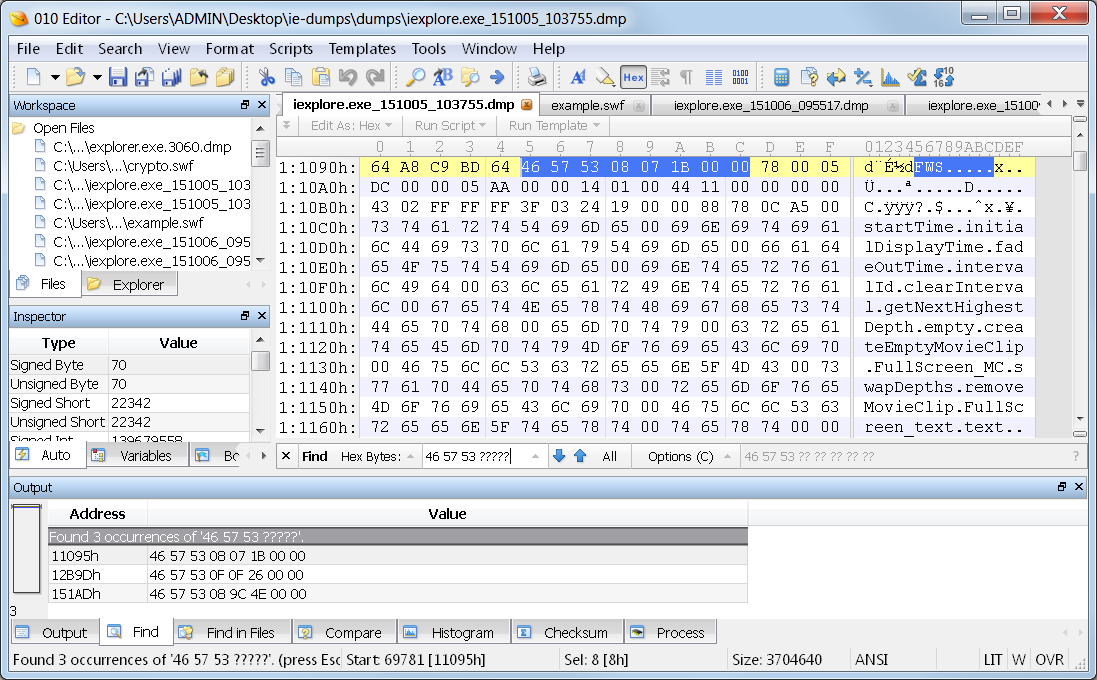This screenshot has width=1097, height=680.
Task: Print the document with the printer icon
Action: [x=537, y=77]
